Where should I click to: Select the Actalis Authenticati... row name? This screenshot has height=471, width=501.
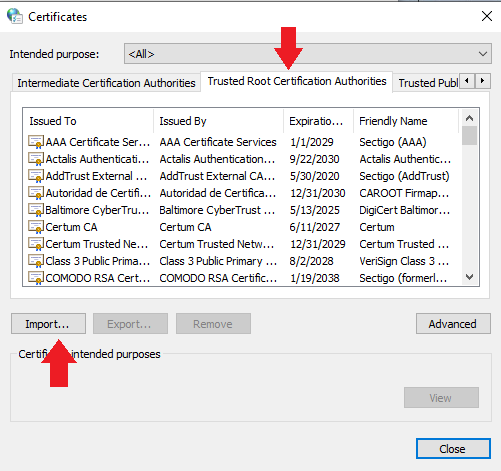pyautogui.click(x=97, y=159)
